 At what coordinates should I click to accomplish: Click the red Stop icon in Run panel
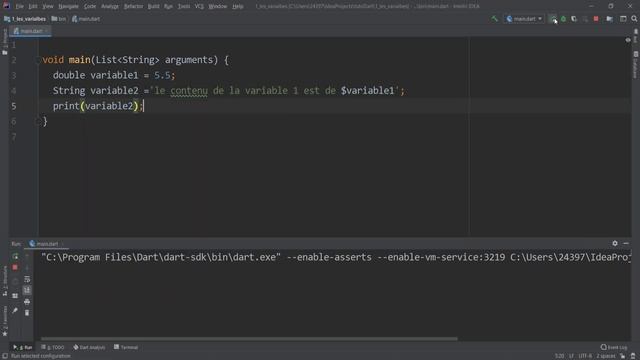pyautogui.click(x=15, y=267)
